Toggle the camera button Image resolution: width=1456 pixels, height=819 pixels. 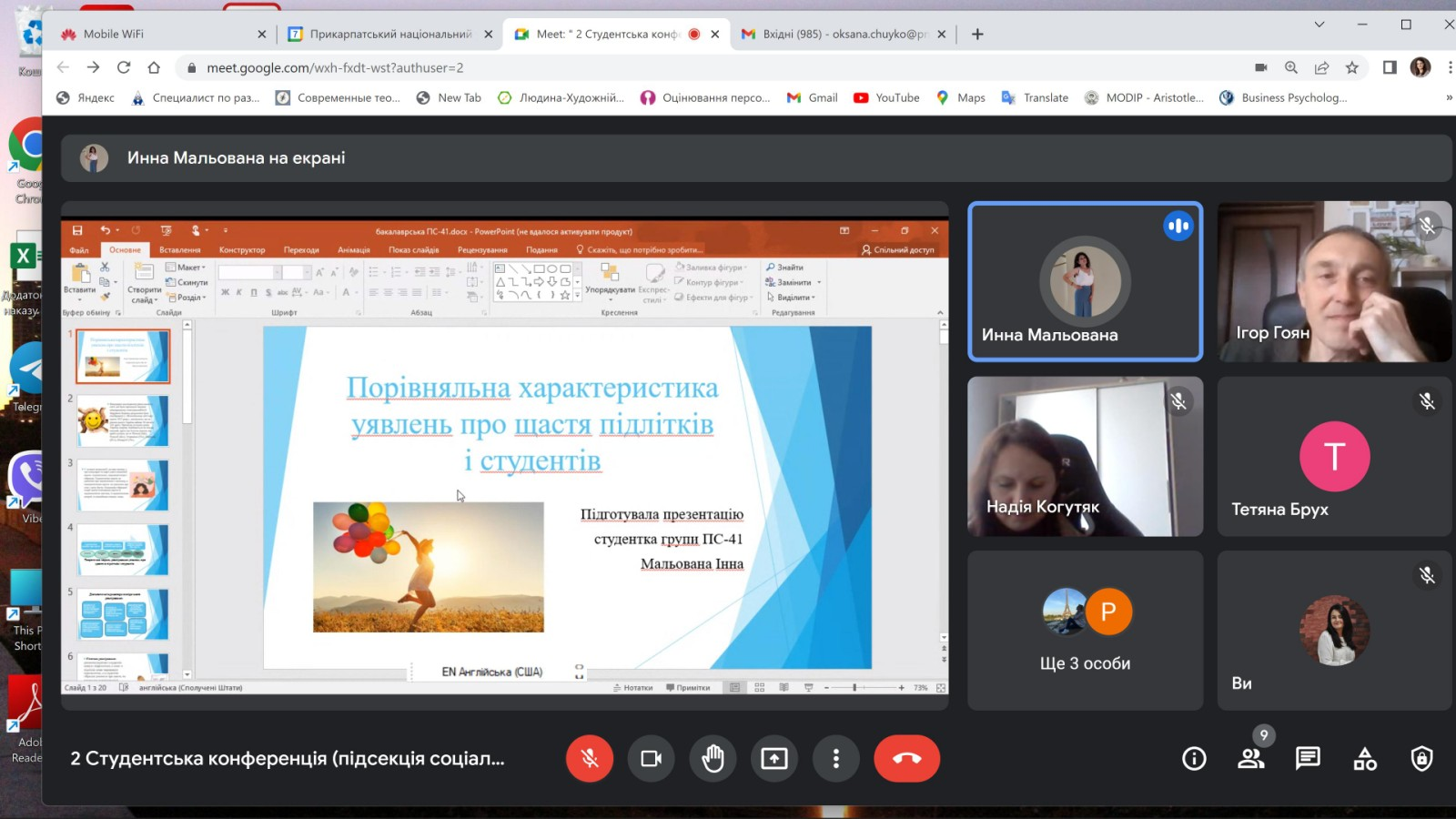[651, 758]
